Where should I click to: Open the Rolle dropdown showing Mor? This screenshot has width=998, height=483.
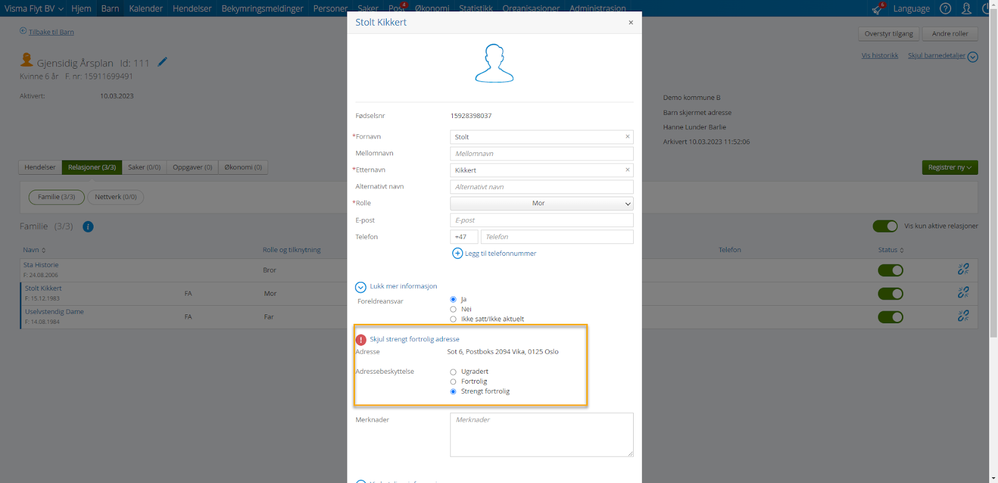[542, 204]
